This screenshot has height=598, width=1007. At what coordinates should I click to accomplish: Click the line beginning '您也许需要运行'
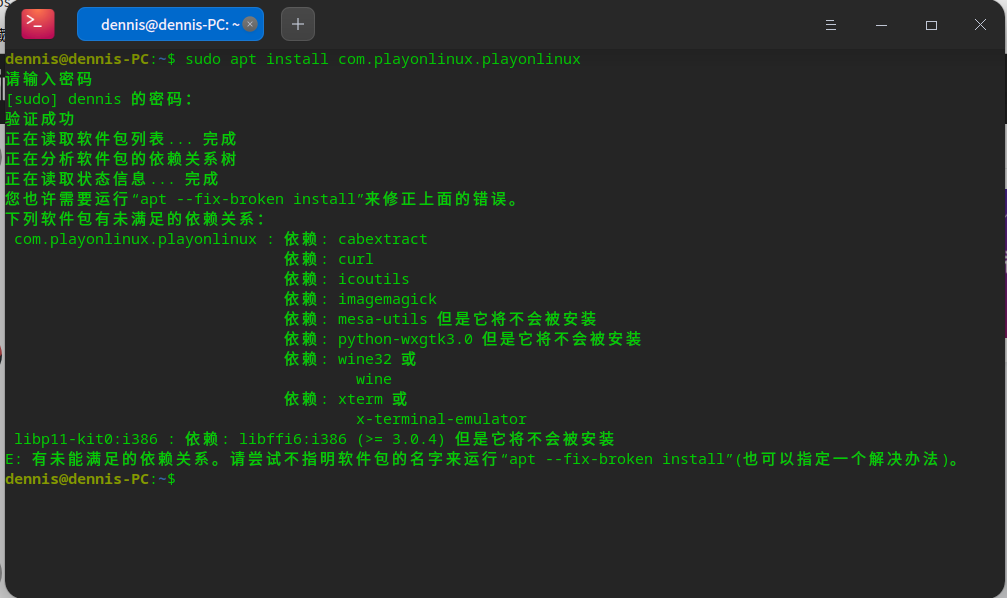(262, 199)
